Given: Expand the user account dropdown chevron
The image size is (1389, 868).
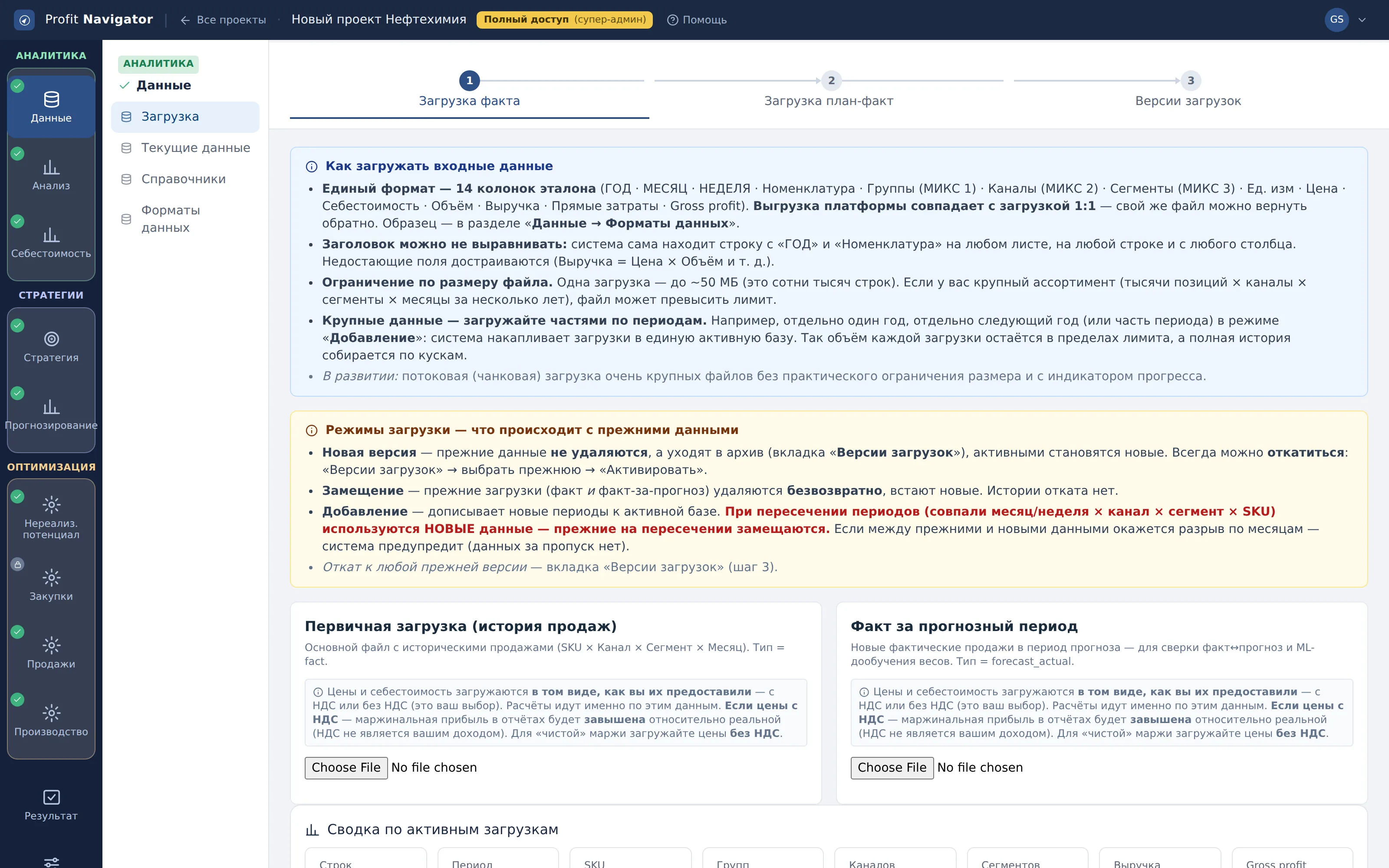Looking at the screenshot, I should pyautogui.click(x=1362, y=20).
